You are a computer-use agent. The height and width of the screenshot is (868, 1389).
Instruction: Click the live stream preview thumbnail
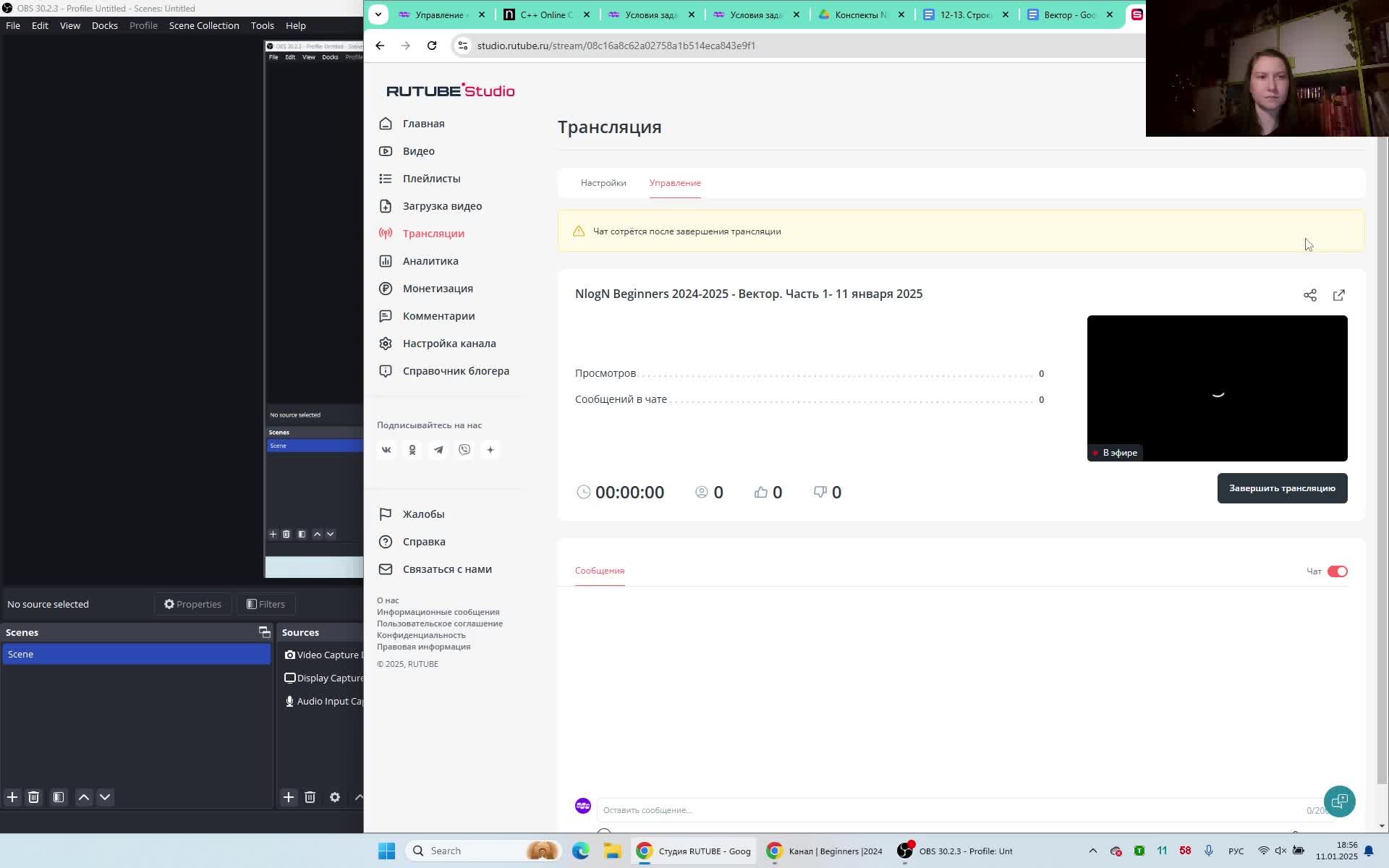point(1217,388)
